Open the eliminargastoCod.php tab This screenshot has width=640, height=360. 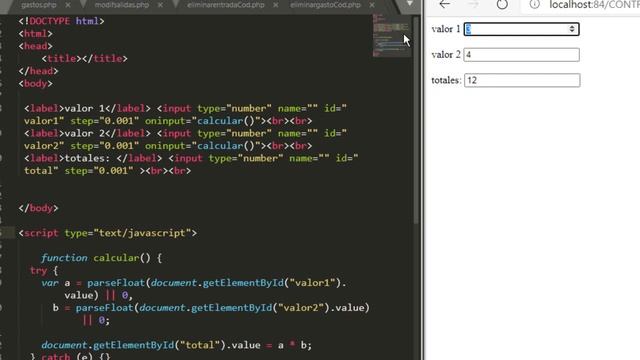(x=325, y=5)
